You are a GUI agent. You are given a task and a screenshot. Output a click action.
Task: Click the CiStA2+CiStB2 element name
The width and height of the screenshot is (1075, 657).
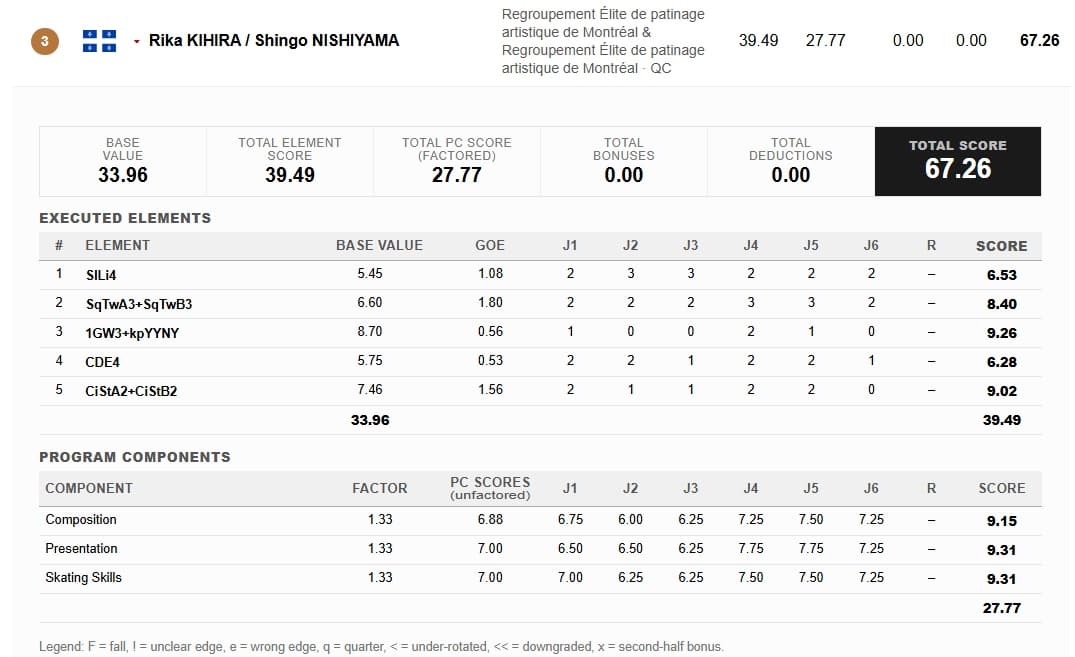131,391
